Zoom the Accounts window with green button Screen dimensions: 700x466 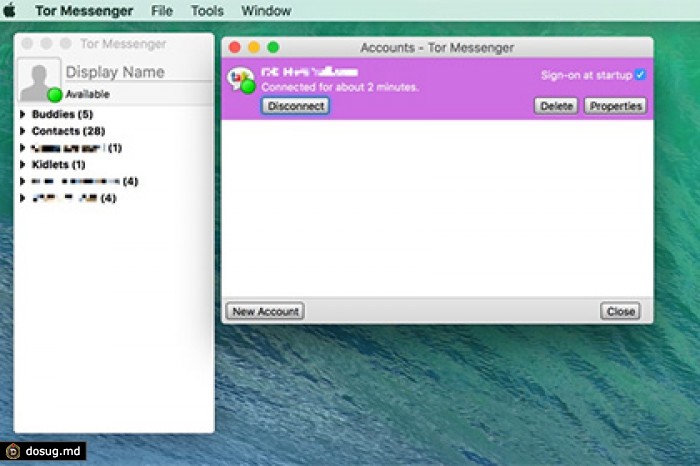(x=273, y=47)
